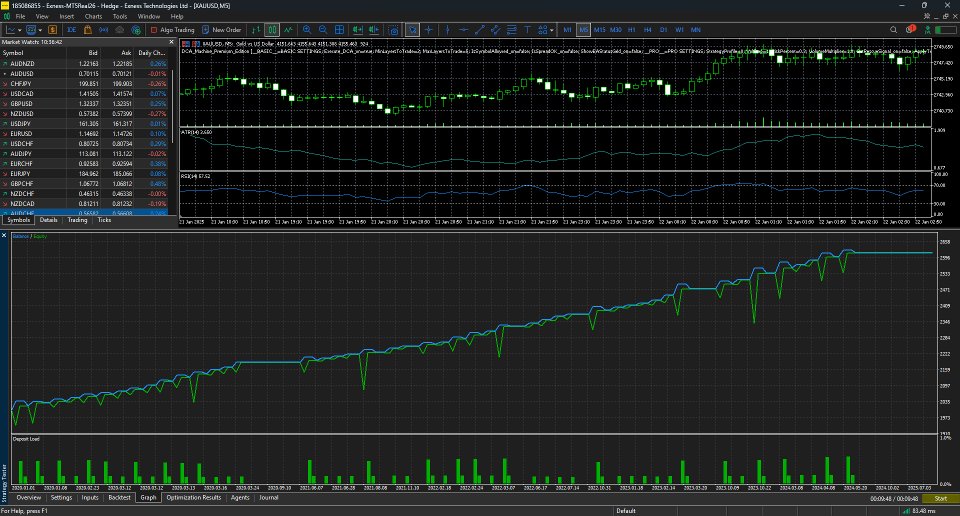Open the profiles icon in toolbar

pyautogui.click(x=31, y=29)
